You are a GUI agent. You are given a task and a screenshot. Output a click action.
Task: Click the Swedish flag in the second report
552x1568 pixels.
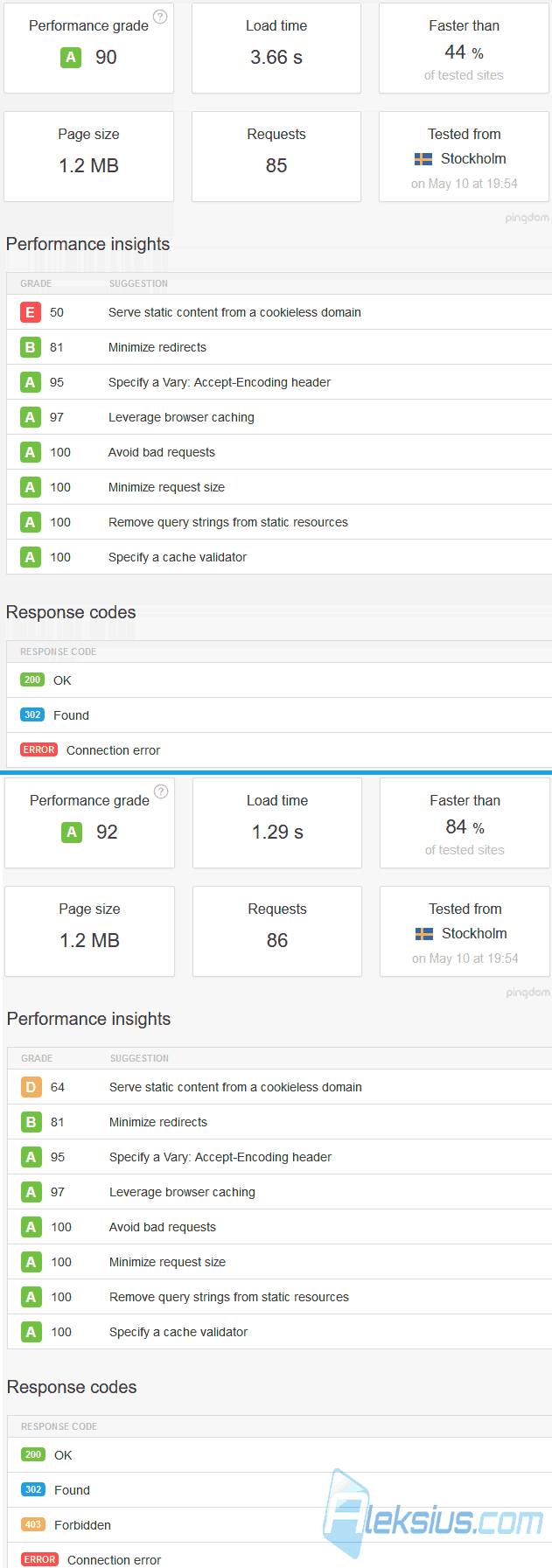[424, 934]
